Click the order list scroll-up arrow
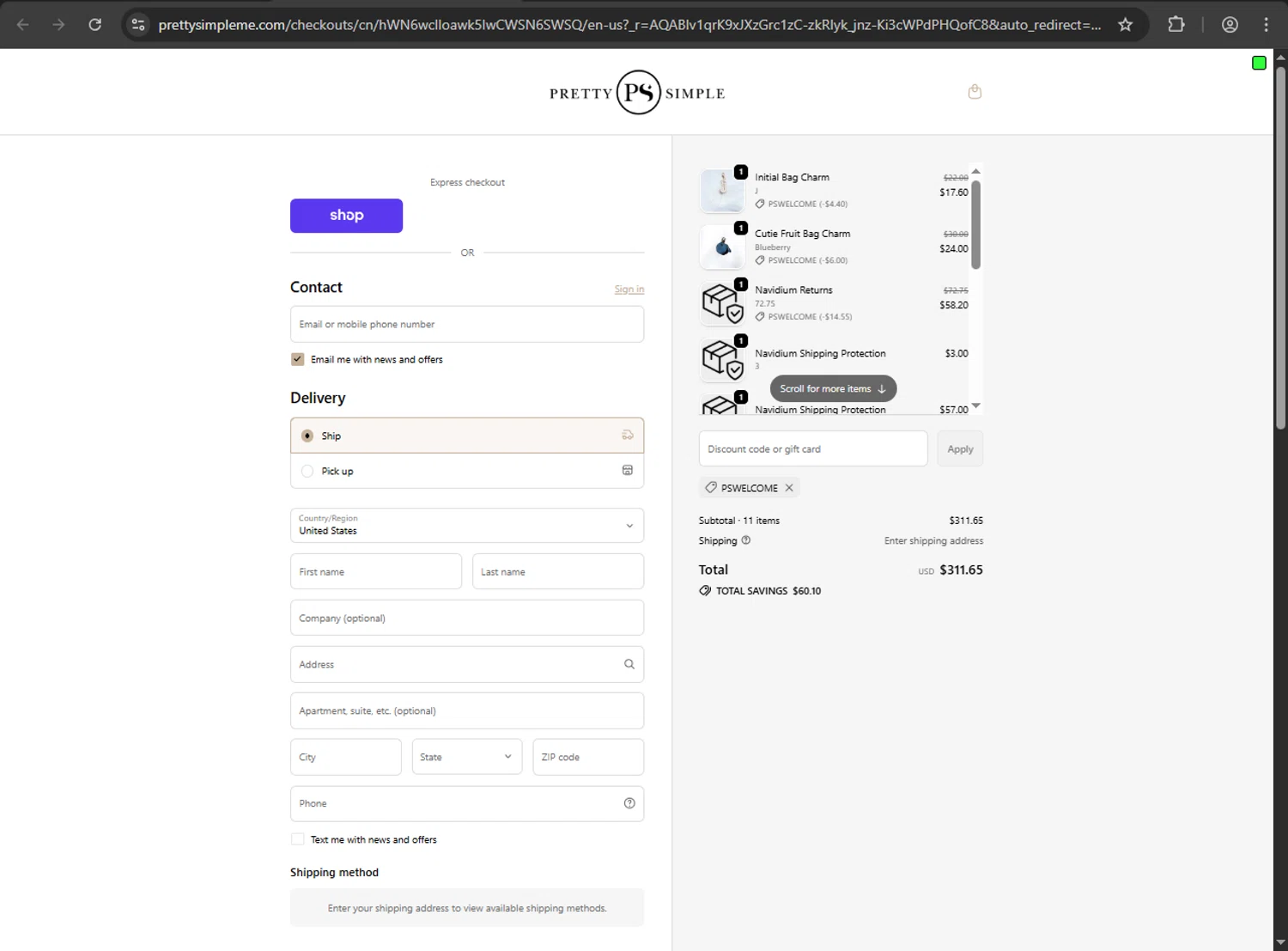 975,171
